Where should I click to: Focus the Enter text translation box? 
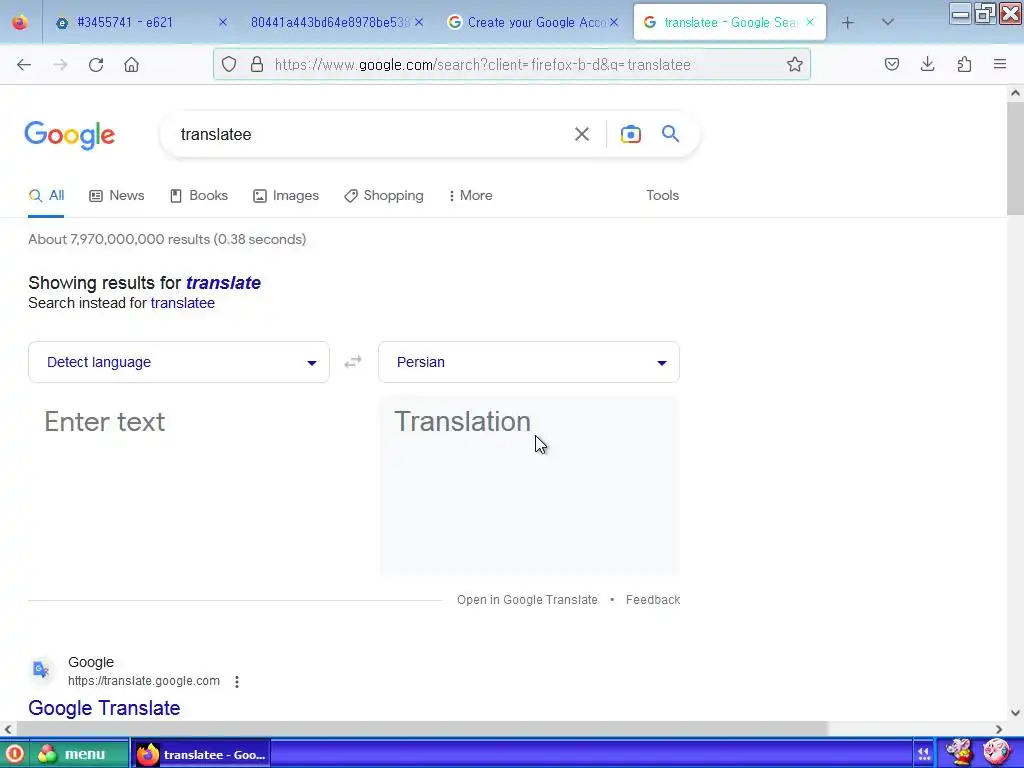tap(180, 487)
